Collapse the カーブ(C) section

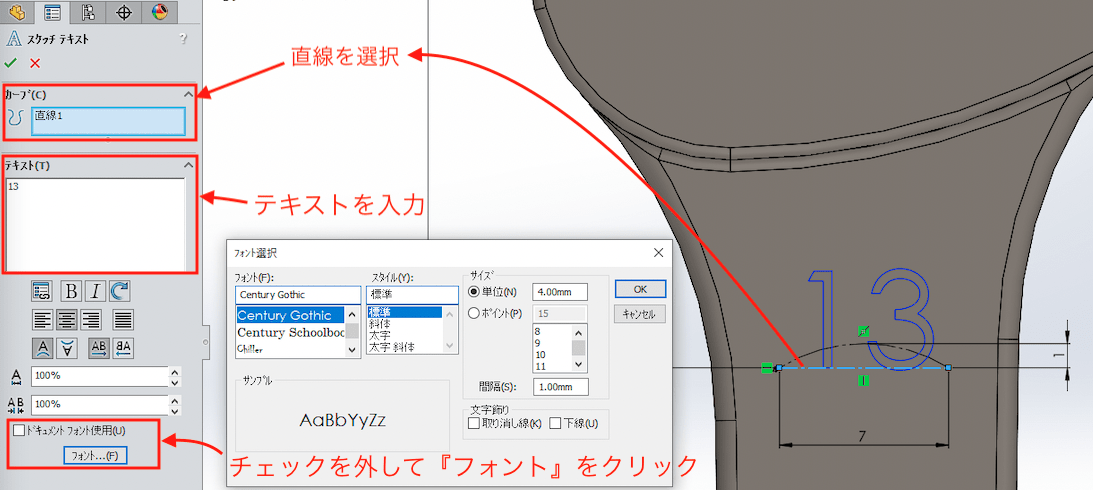coord(188,93)
